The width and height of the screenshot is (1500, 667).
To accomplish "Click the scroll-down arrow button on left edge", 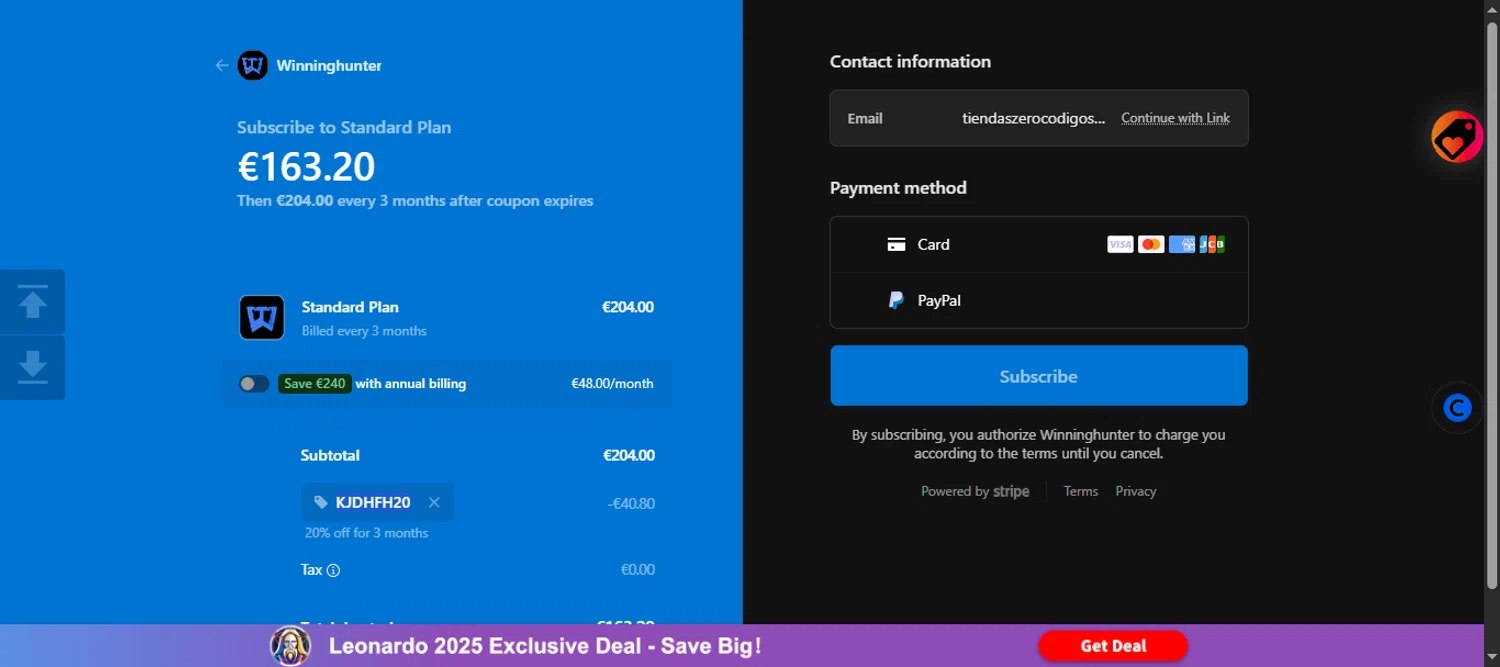I will pyautogui.click(x=33, y=368).
